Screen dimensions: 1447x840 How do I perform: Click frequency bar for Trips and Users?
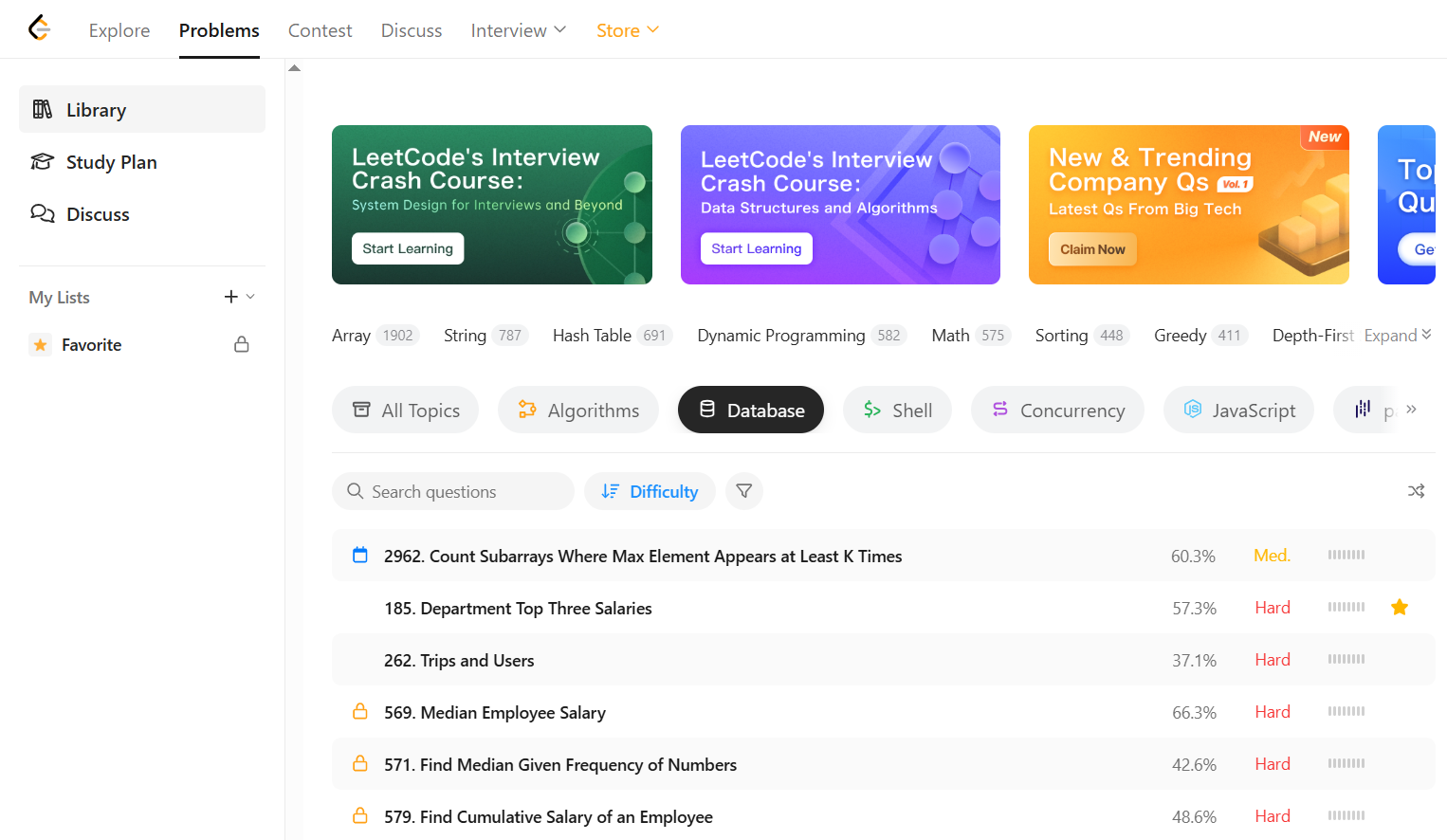(x=1346, y=659)
